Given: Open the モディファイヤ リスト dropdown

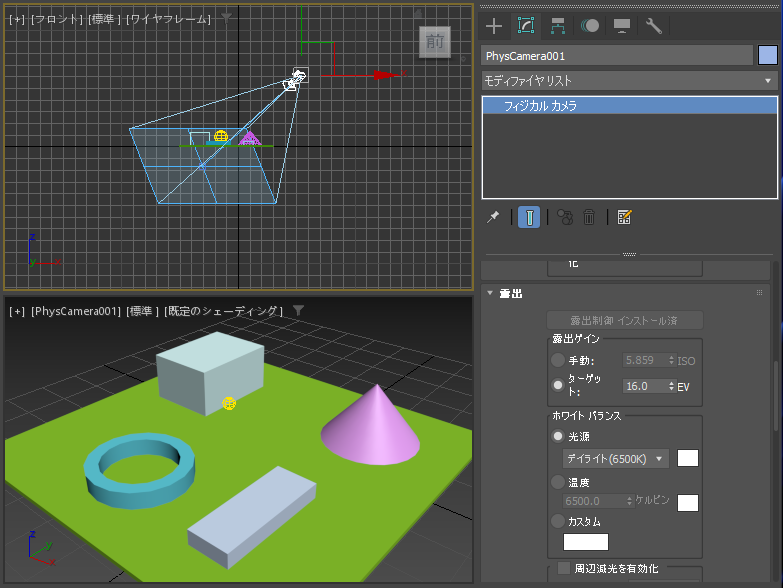Looking at the screenshot, I should coord(630,80).
